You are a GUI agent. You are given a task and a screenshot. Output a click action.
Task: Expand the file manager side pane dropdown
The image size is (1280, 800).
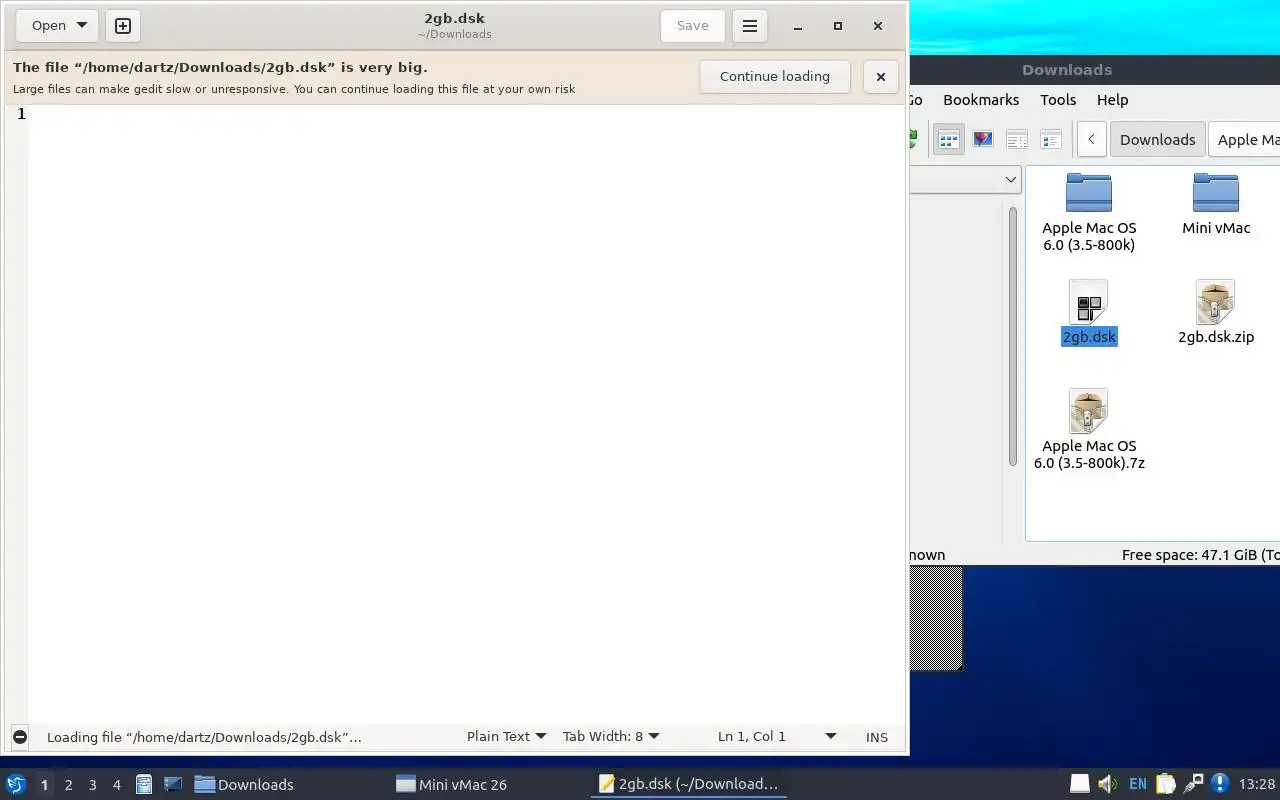[x=1011, y=180]
